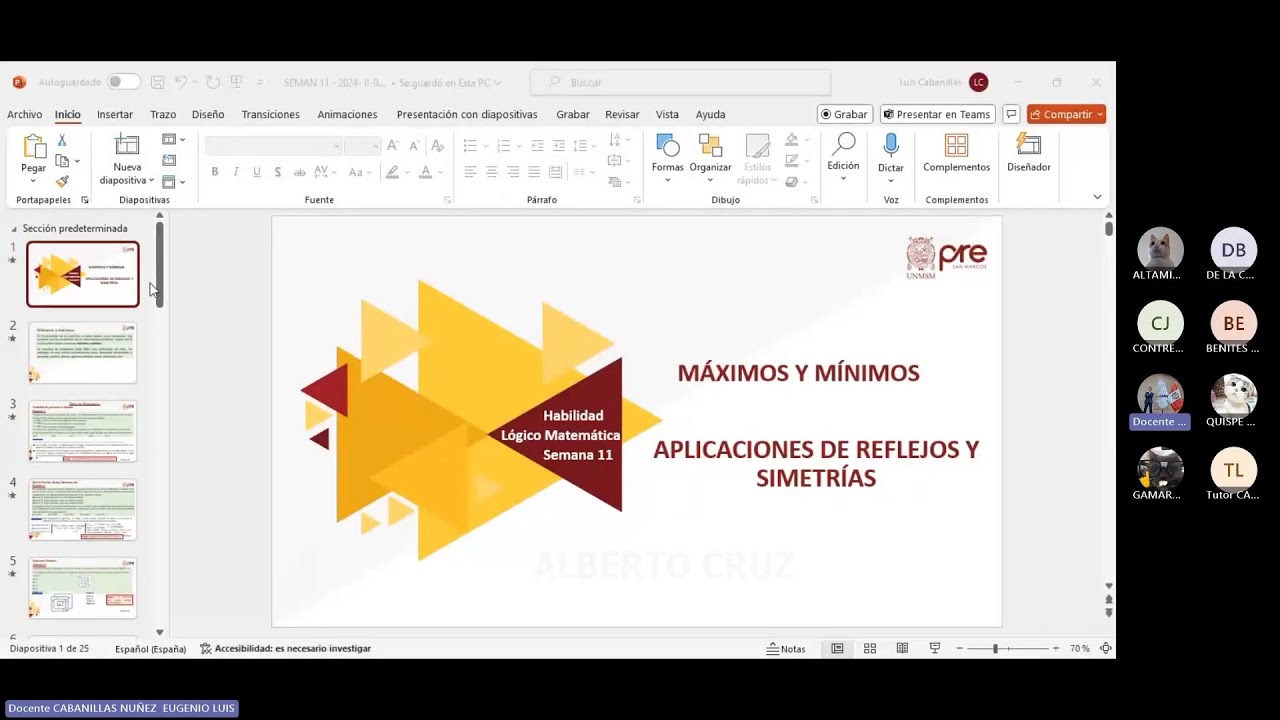
Task: Collapse the ribbon chevron
Action: point(1097,197)
